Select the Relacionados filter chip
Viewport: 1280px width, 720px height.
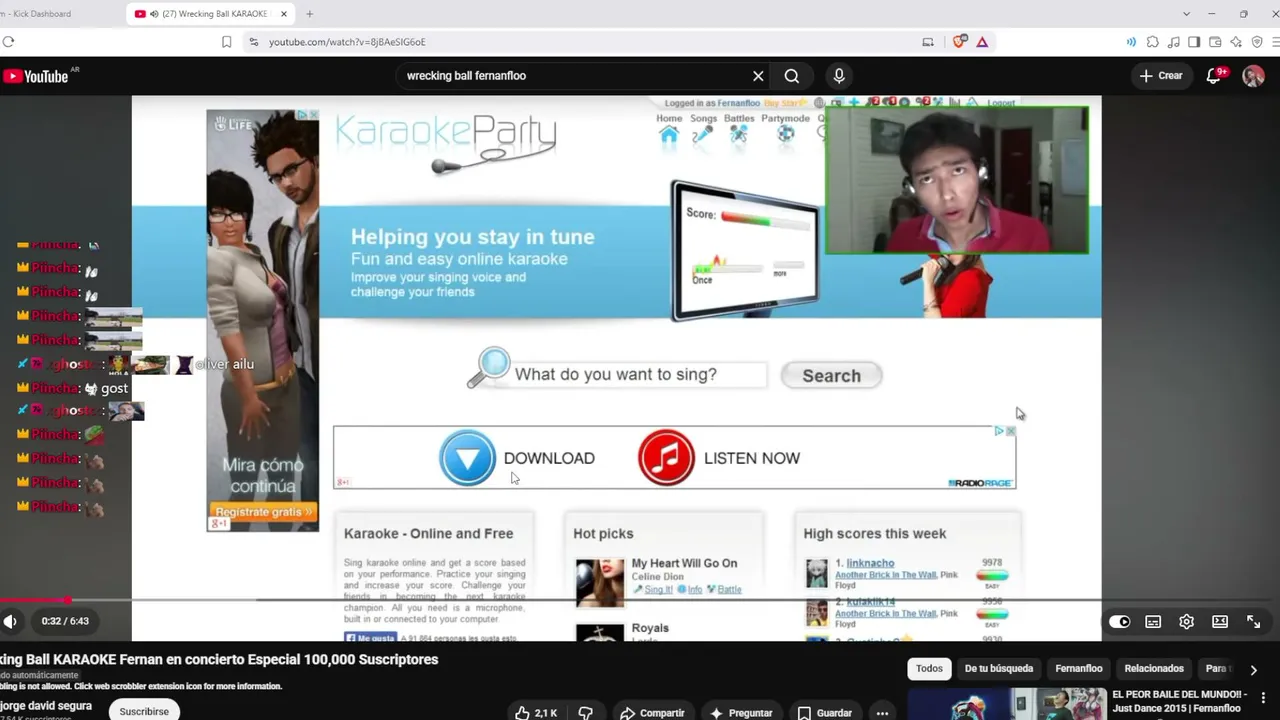(1154, 669)
